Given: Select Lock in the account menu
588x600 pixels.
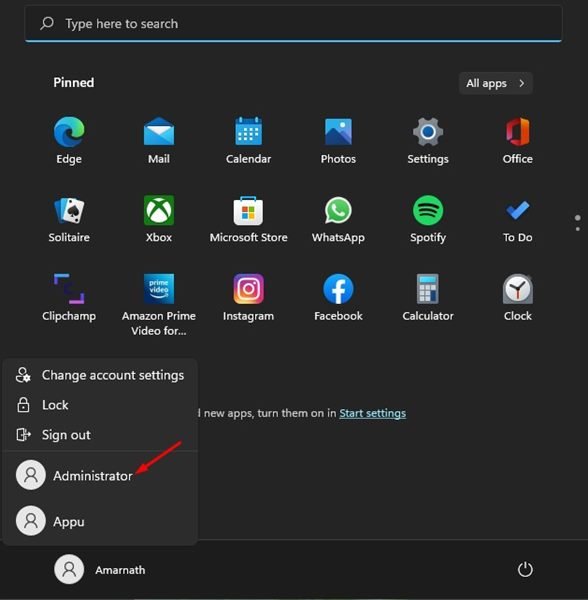Looking at the screenshot, I should point(100,405).
